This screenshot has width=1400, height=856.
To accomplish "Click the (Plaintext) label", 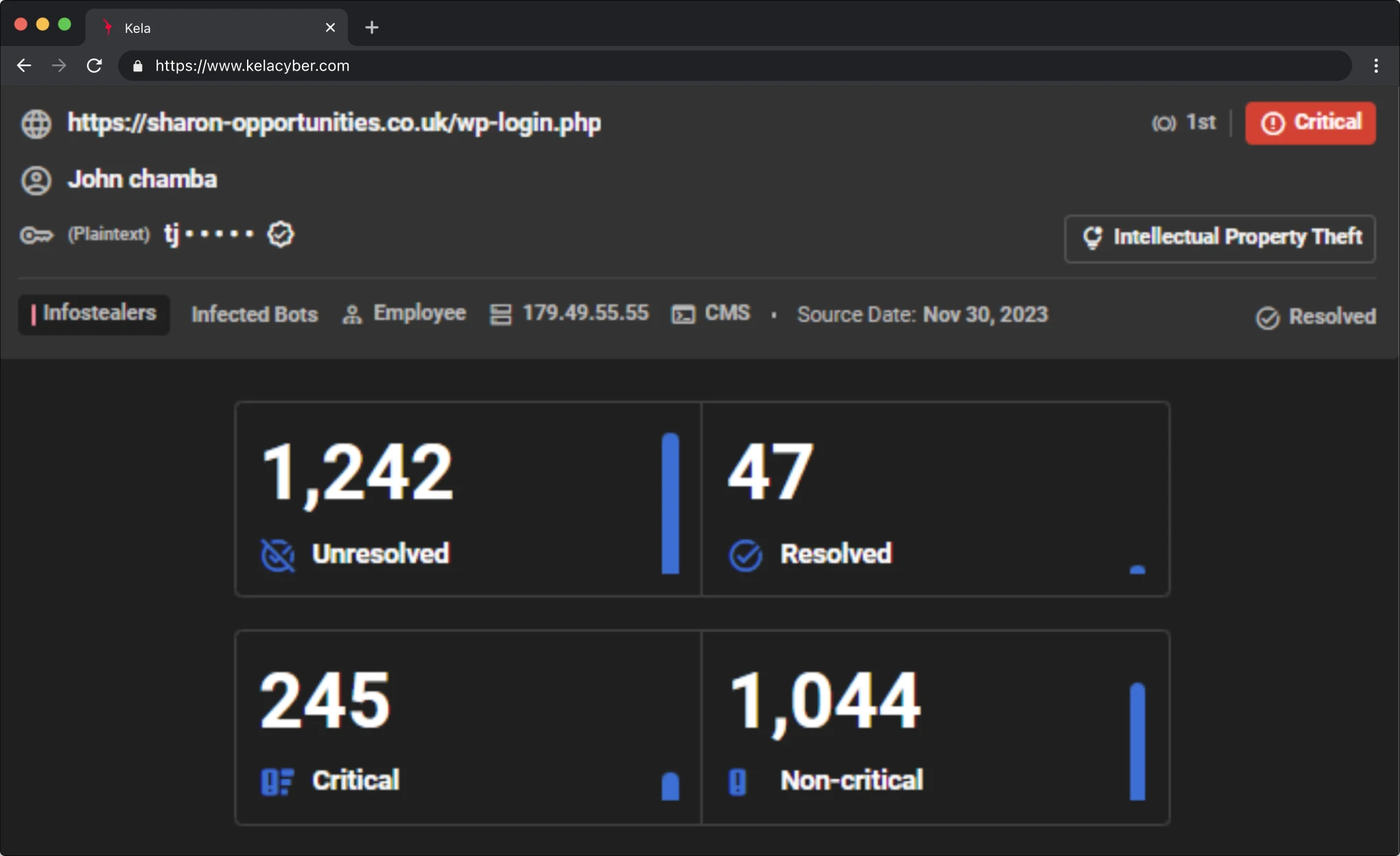I will click(x=108, y=235).
